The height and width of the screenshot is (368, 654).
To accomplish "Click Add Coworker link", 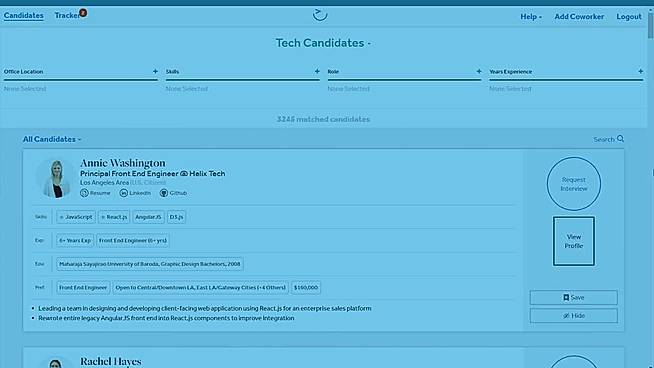I will pos(579,17).
